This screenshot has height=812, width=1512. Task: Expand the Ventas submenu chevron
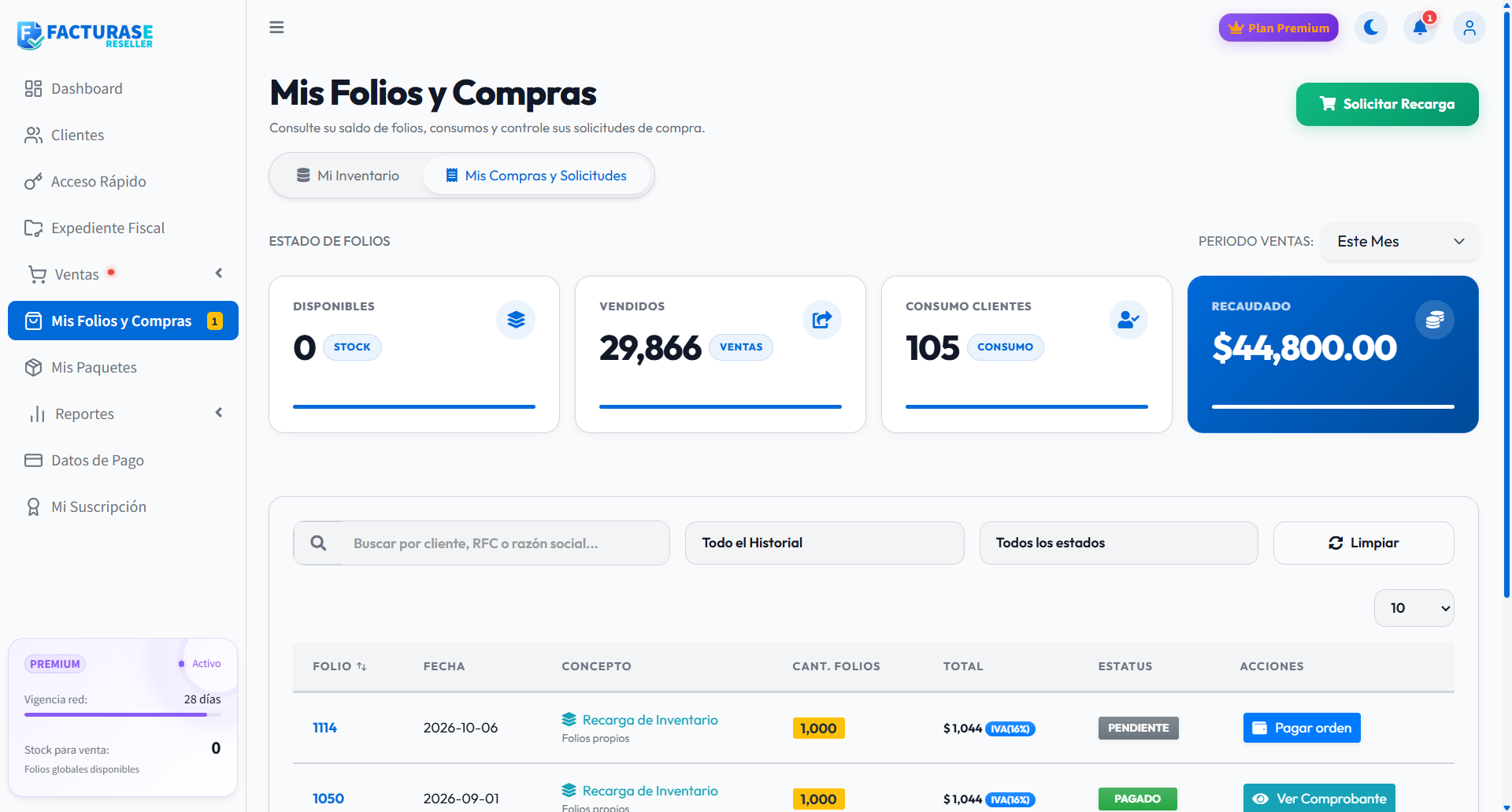tap(219, 273)
